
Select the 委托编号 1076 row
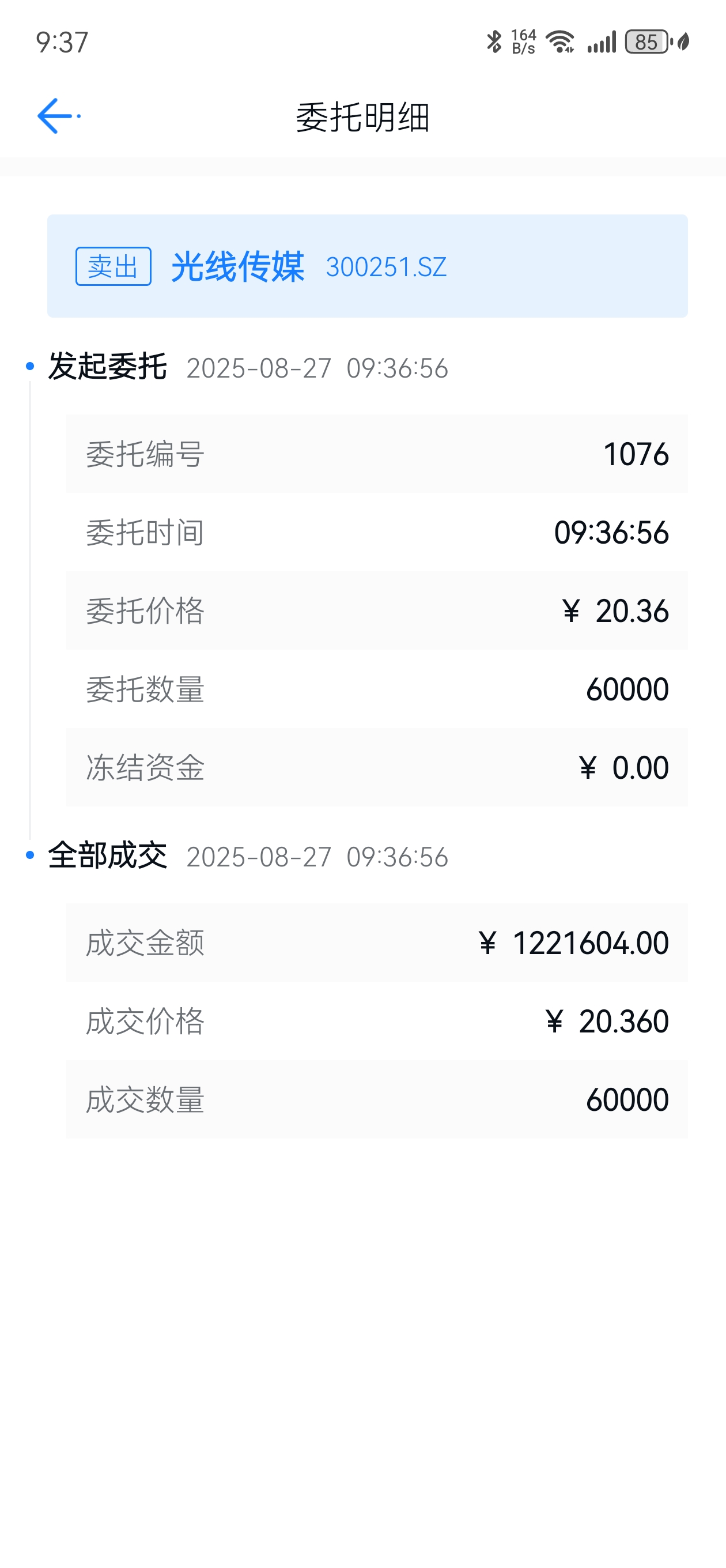[x=377, y=454]
